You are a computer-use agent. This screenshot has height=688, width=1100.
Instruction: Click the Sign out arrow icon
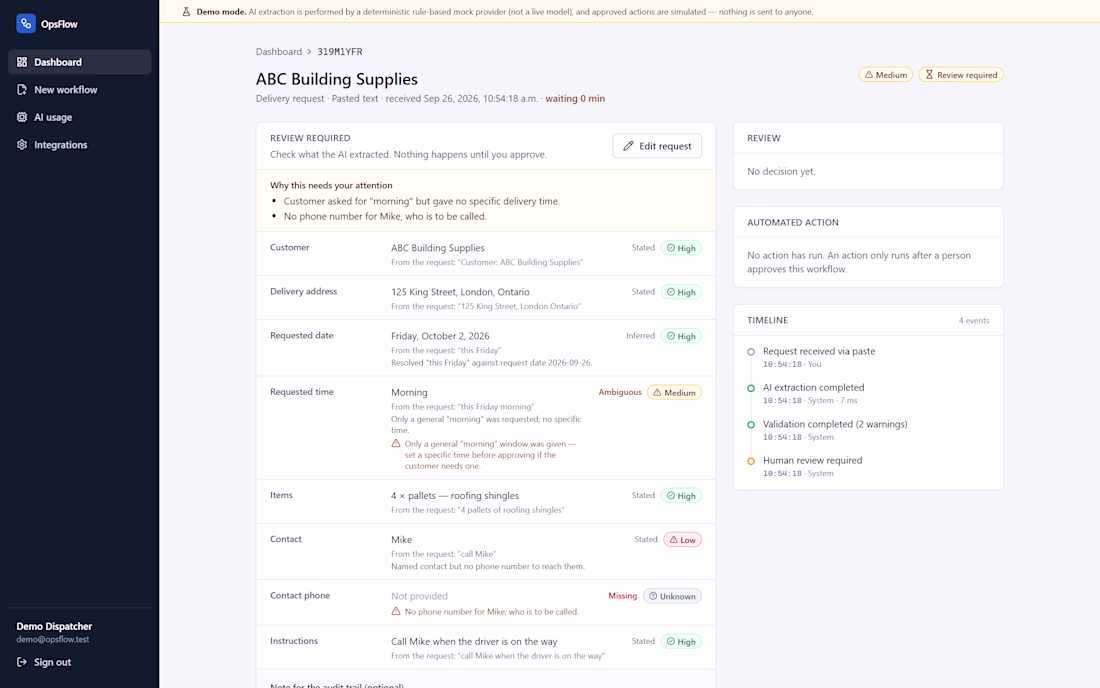[22, 662]
